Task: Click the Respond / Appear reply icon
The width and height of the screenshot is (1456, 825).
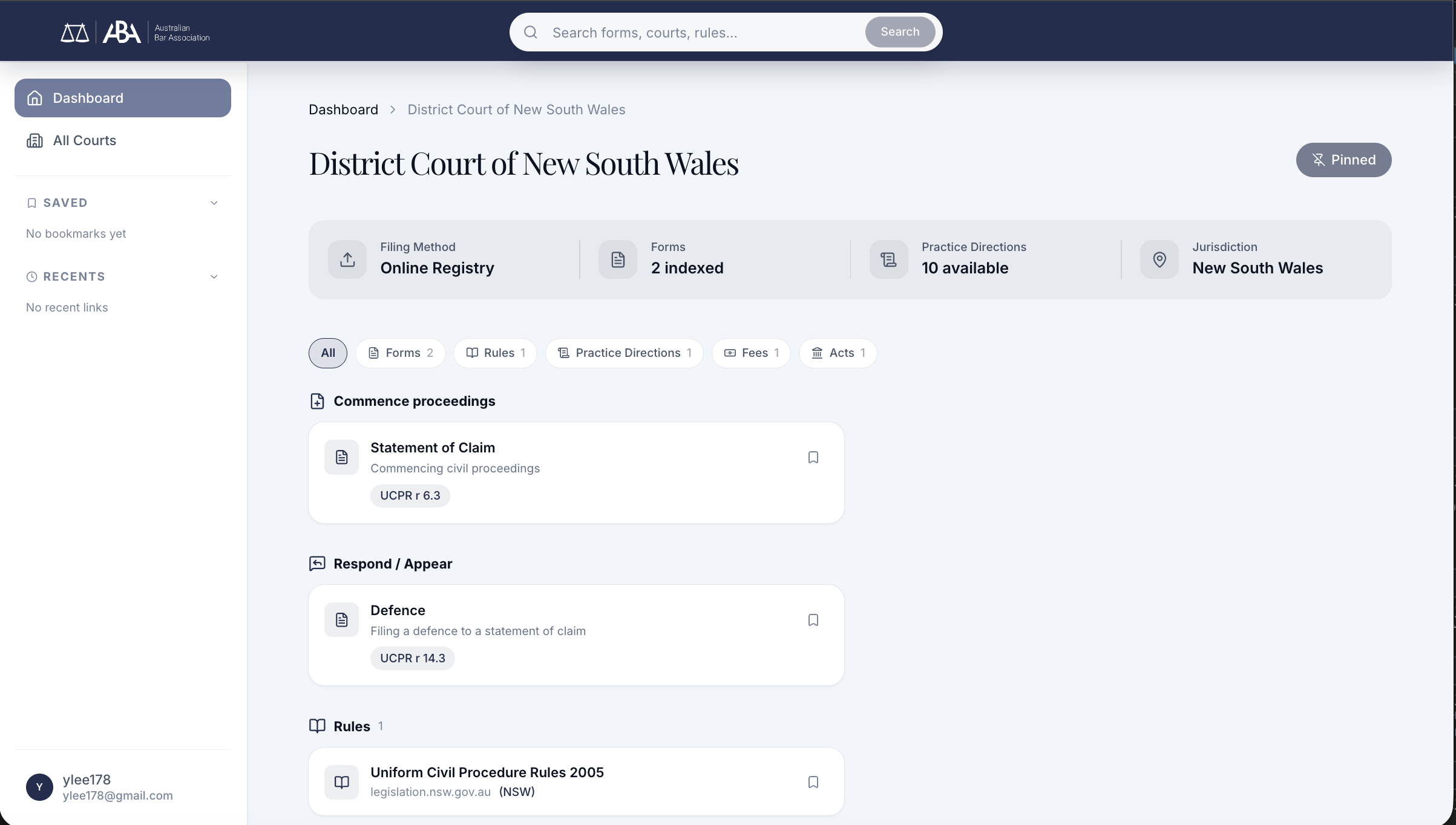Action: (318, 563)
